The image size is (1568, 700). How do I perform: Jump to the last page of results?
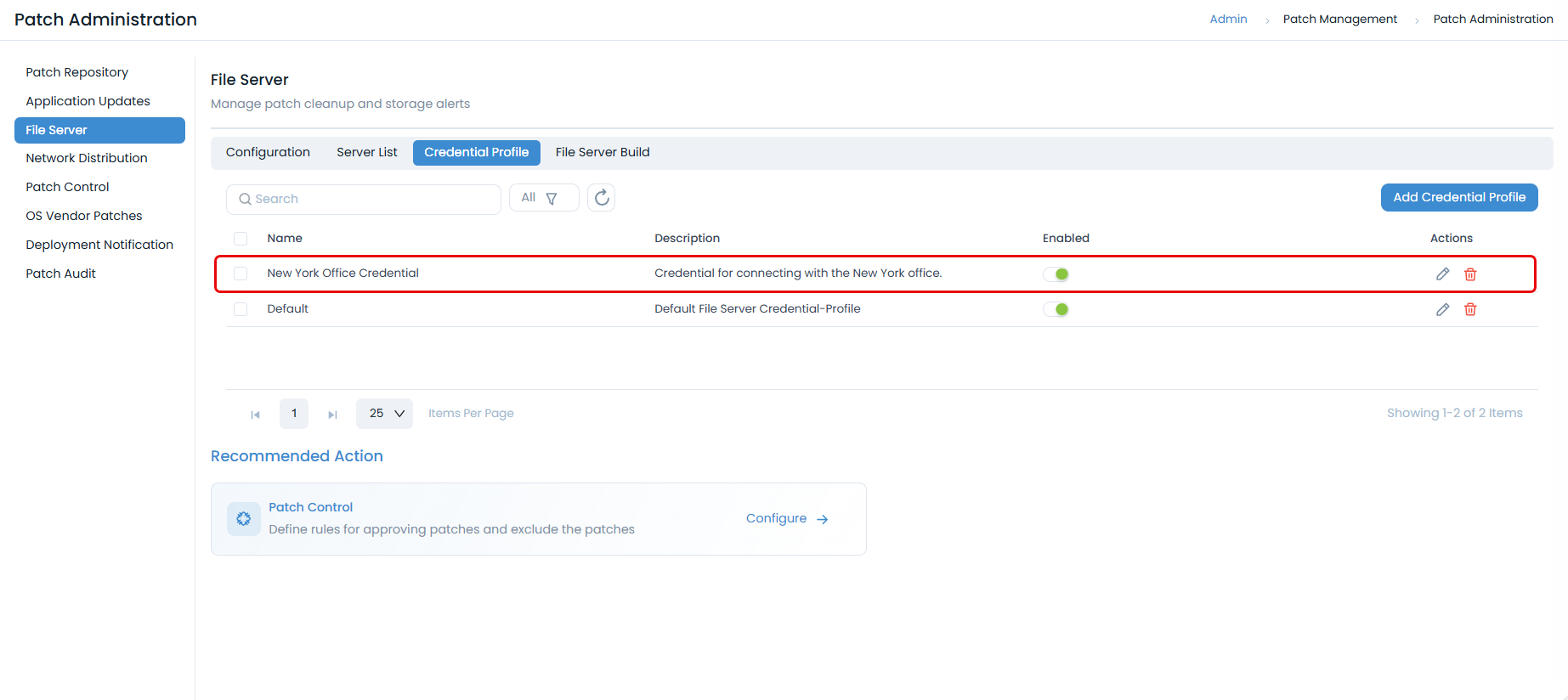[x=332, y=415]
